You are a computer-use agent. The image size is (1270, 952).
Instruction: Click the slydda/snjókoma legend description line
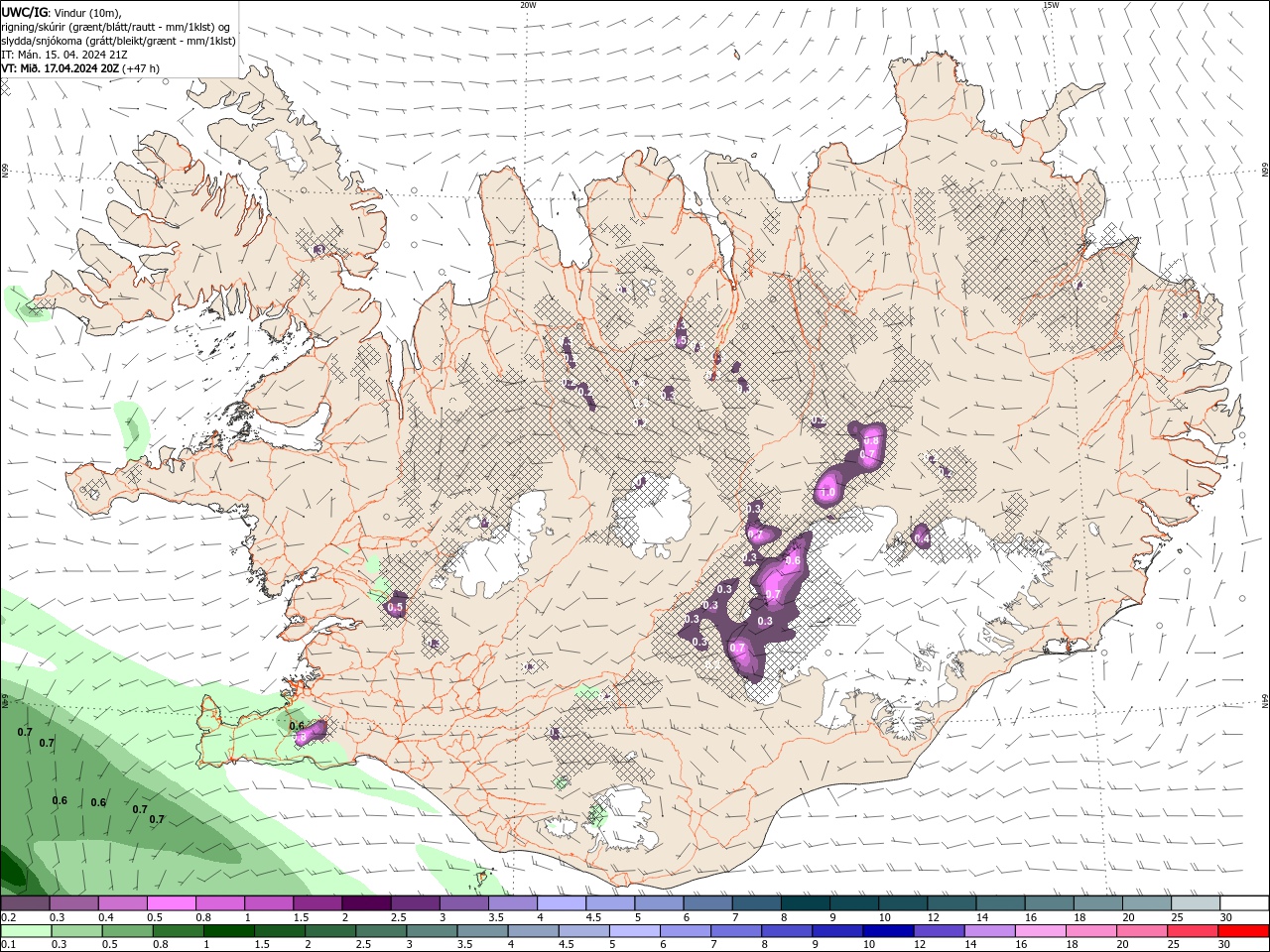click(119, 41)
